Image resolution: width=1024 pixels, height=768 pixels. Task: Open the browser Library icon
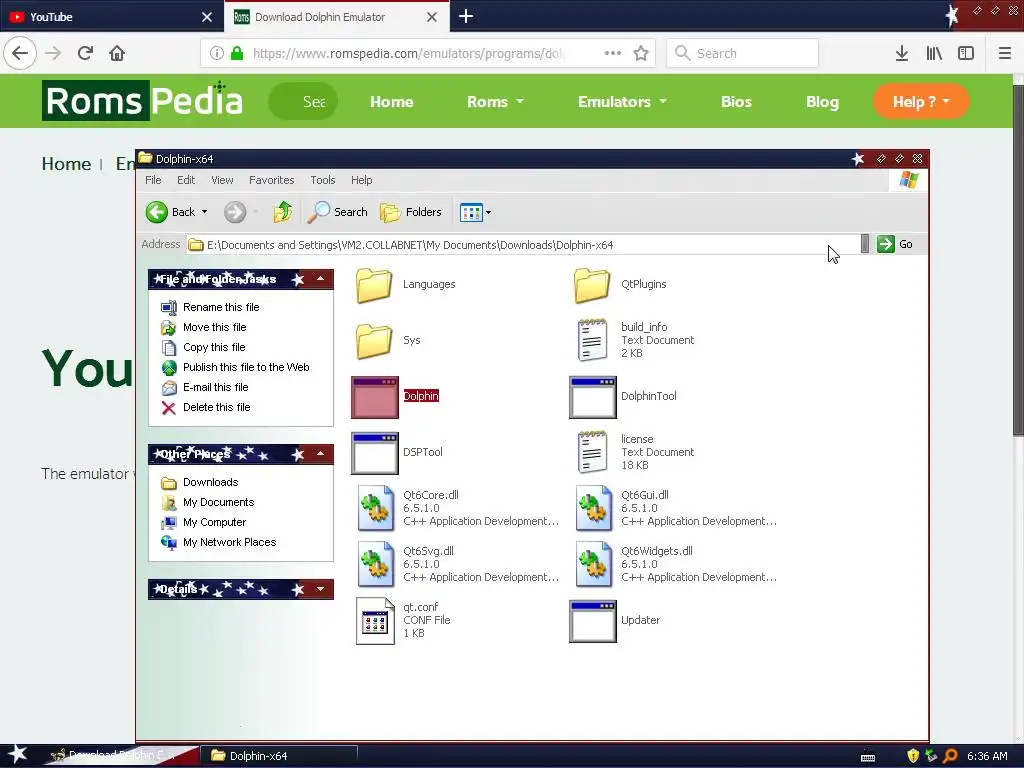tap(934, 53)
